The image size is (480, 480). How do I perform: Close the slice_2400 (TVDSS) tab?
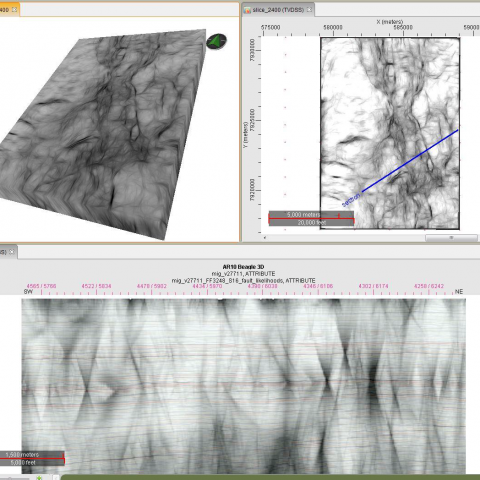tap(309, 9)
